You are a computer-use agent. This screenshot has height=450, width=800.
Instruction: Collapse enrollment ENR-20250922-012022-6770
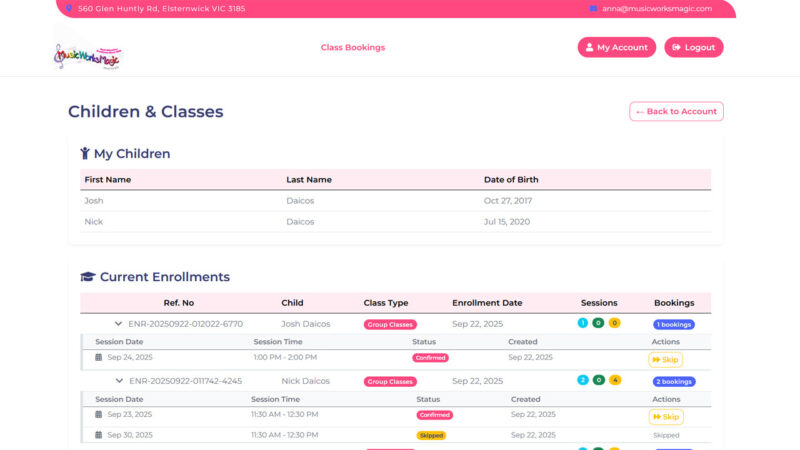118,324
